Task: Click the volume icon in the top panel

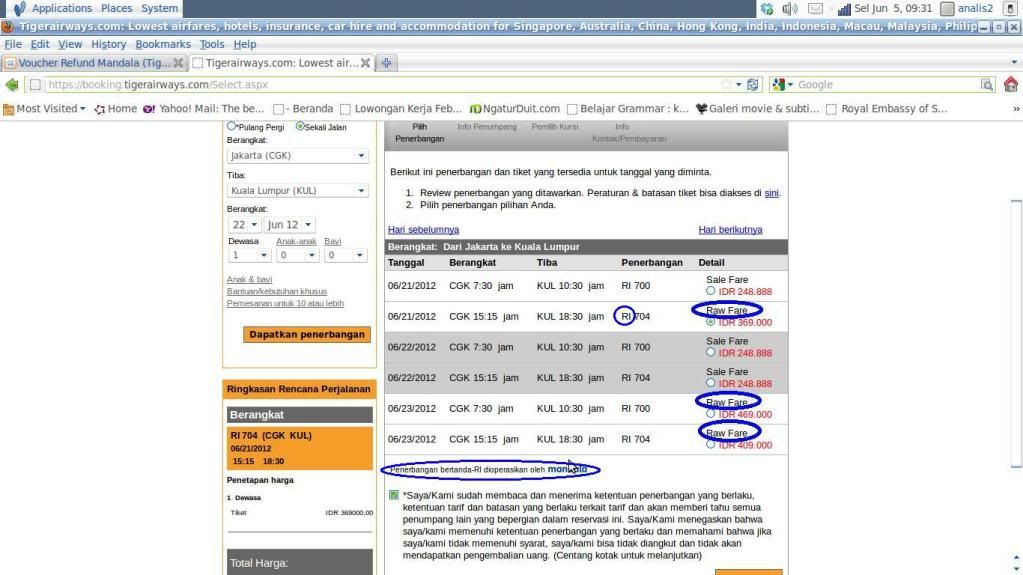Action: point(790,8)
